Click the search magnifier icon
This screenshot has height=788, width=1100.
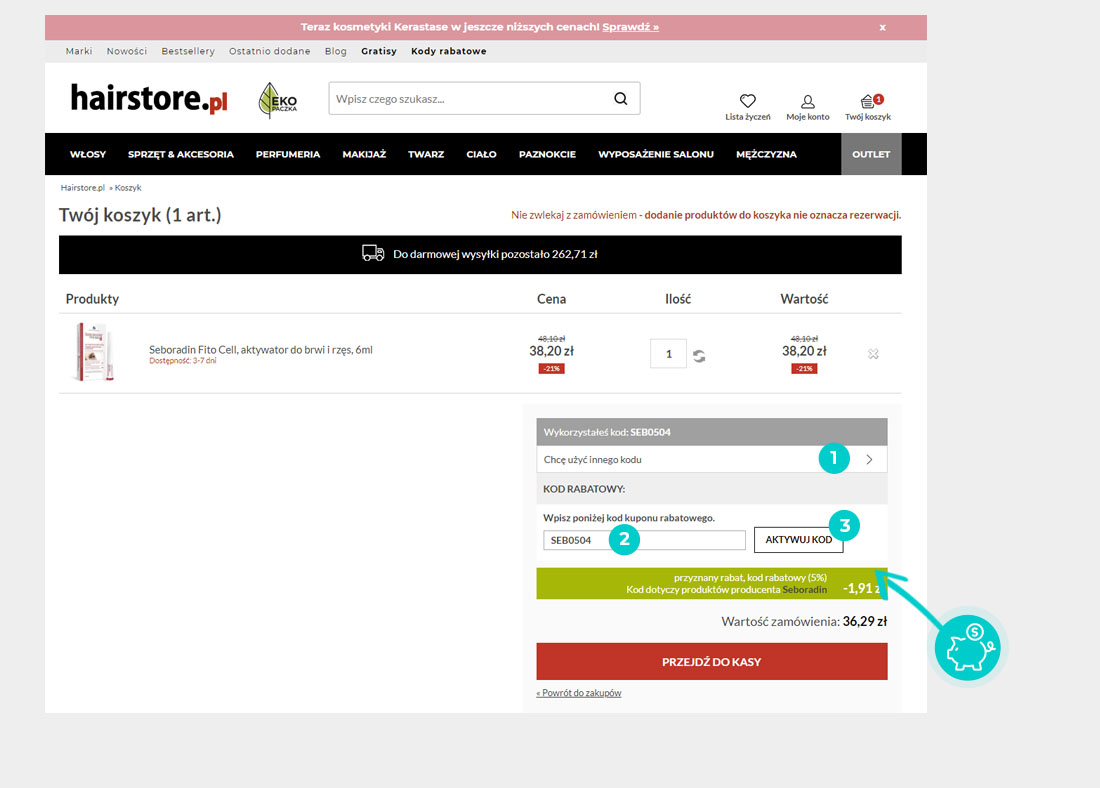[620, 99]
